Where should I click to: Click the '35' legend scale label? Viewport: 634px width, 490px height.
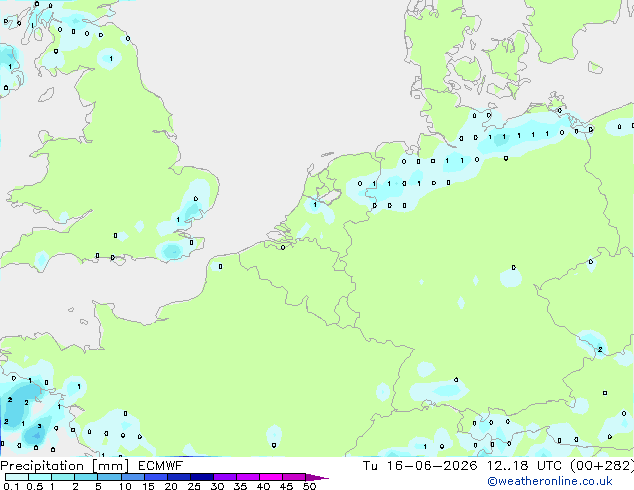(x=240, y=486)
